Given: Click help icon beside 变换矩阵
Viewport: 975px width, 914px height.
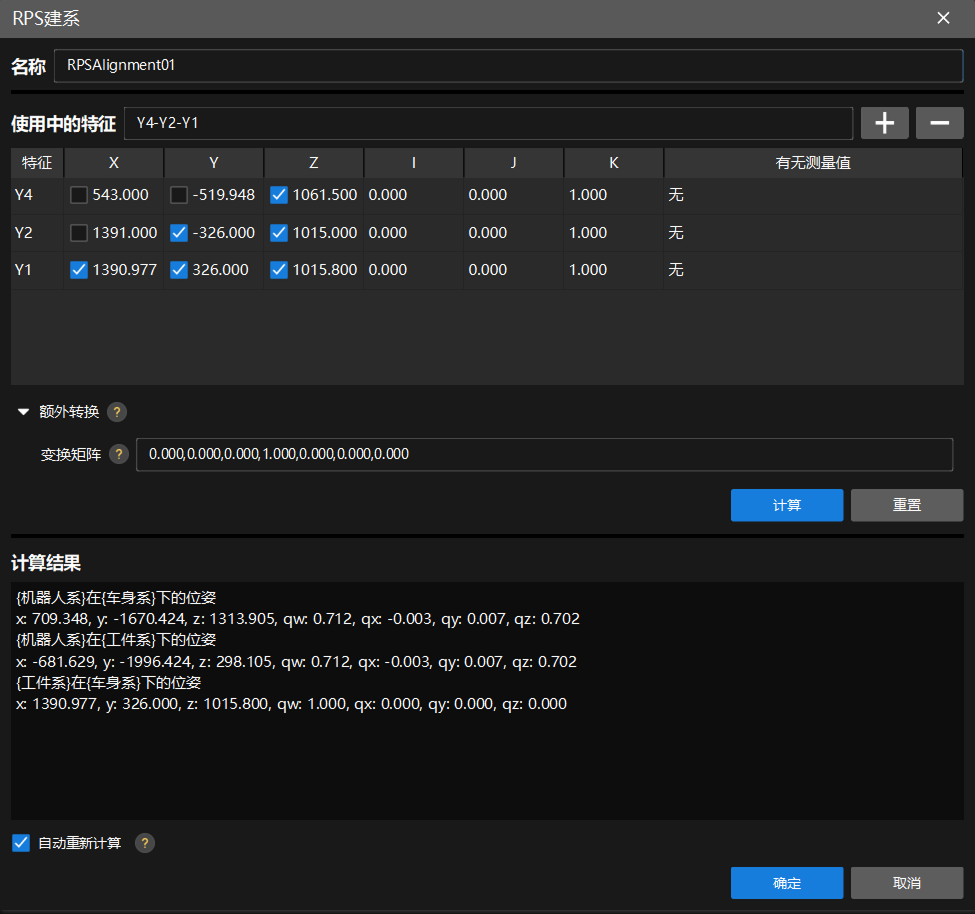Looking at the screenshot, I should click(x=119, y=454).
